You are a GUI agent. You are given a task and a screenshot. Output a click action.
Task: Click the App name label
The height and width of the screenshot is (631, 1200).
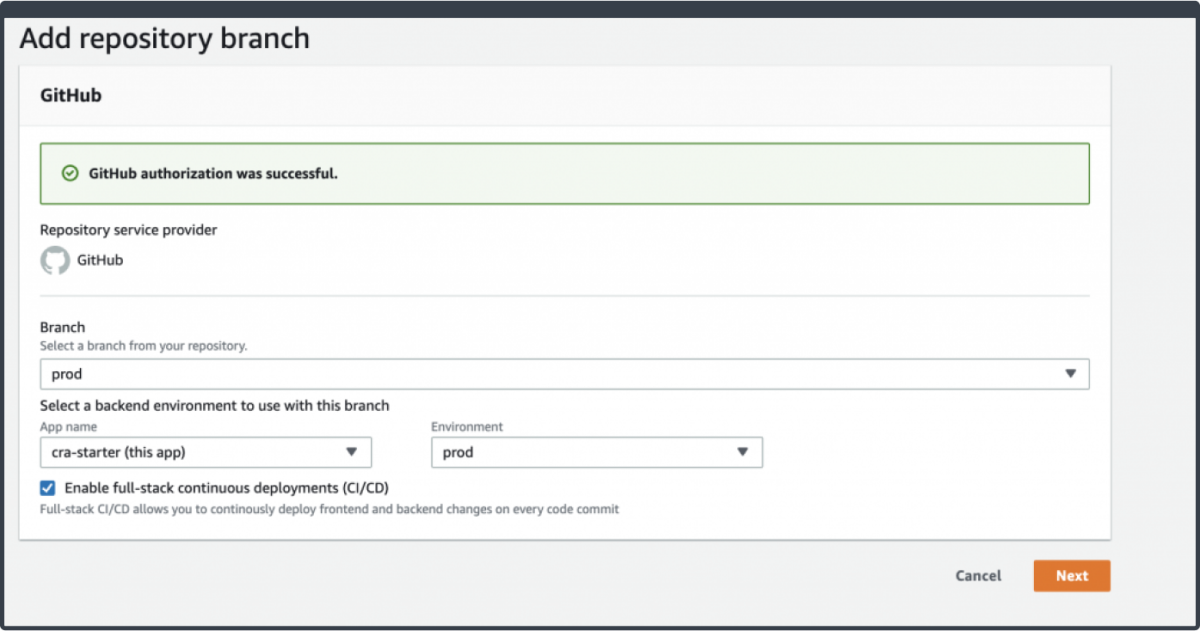point(69,427)
